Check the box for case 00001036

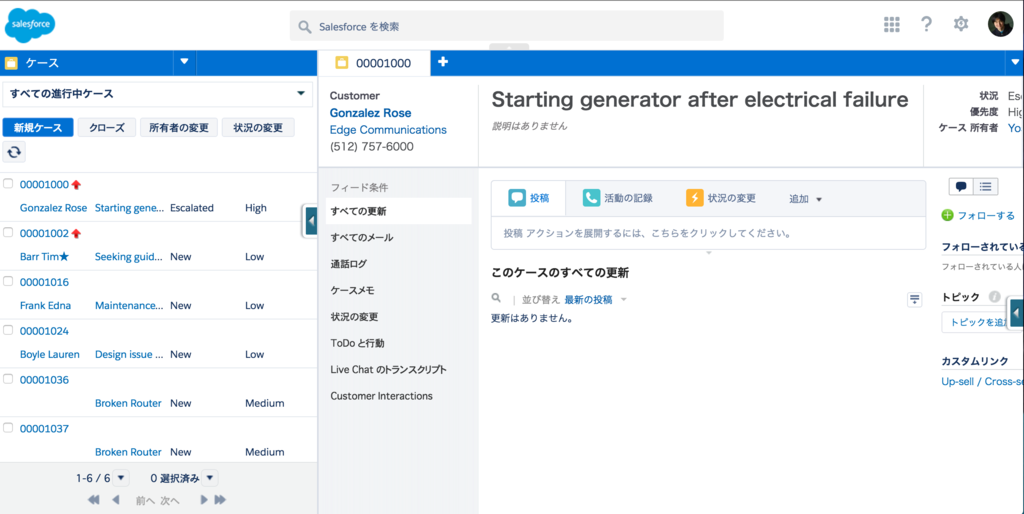coord(8,379)
